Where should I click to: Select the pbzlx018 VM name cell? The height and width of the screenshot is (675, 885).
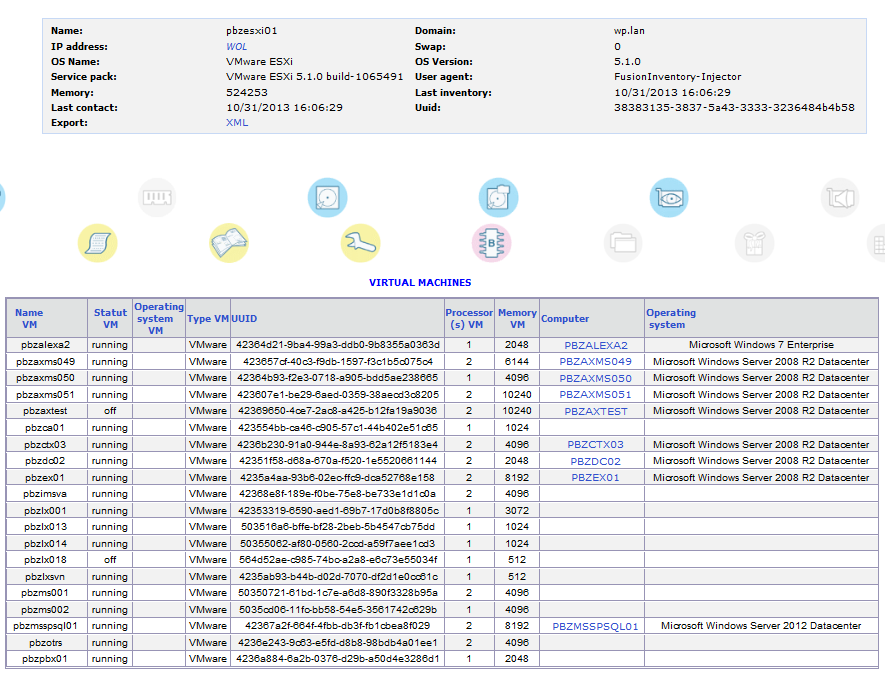point(45,560)
